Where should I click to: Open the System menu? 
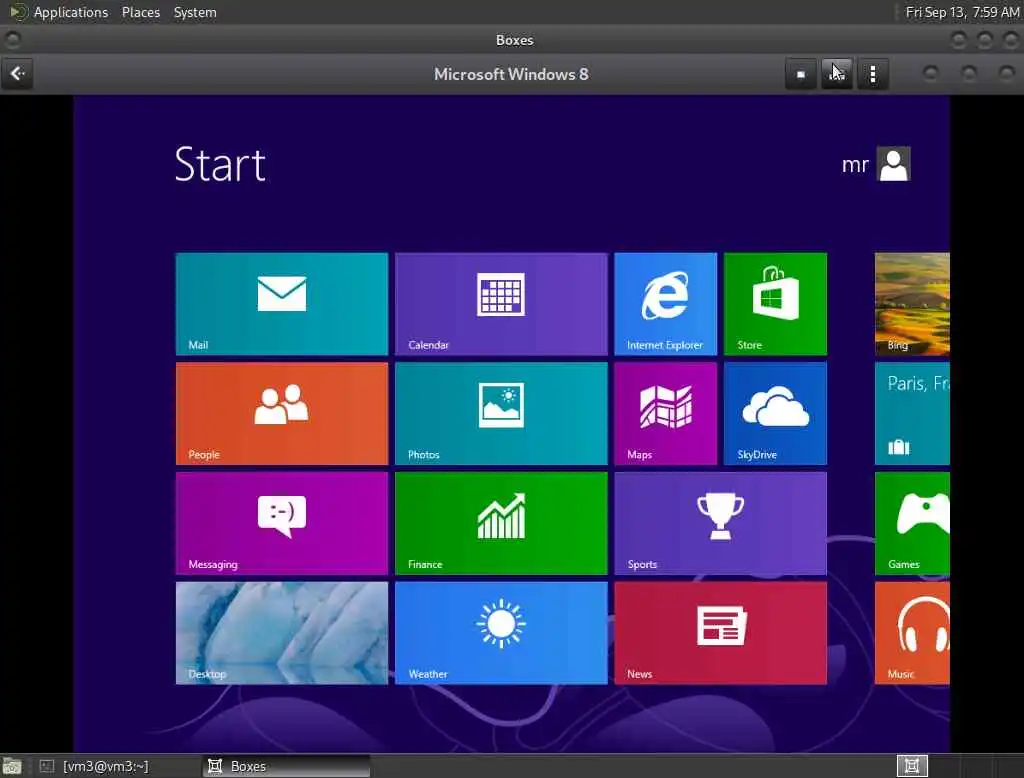(x=195, y=12)
